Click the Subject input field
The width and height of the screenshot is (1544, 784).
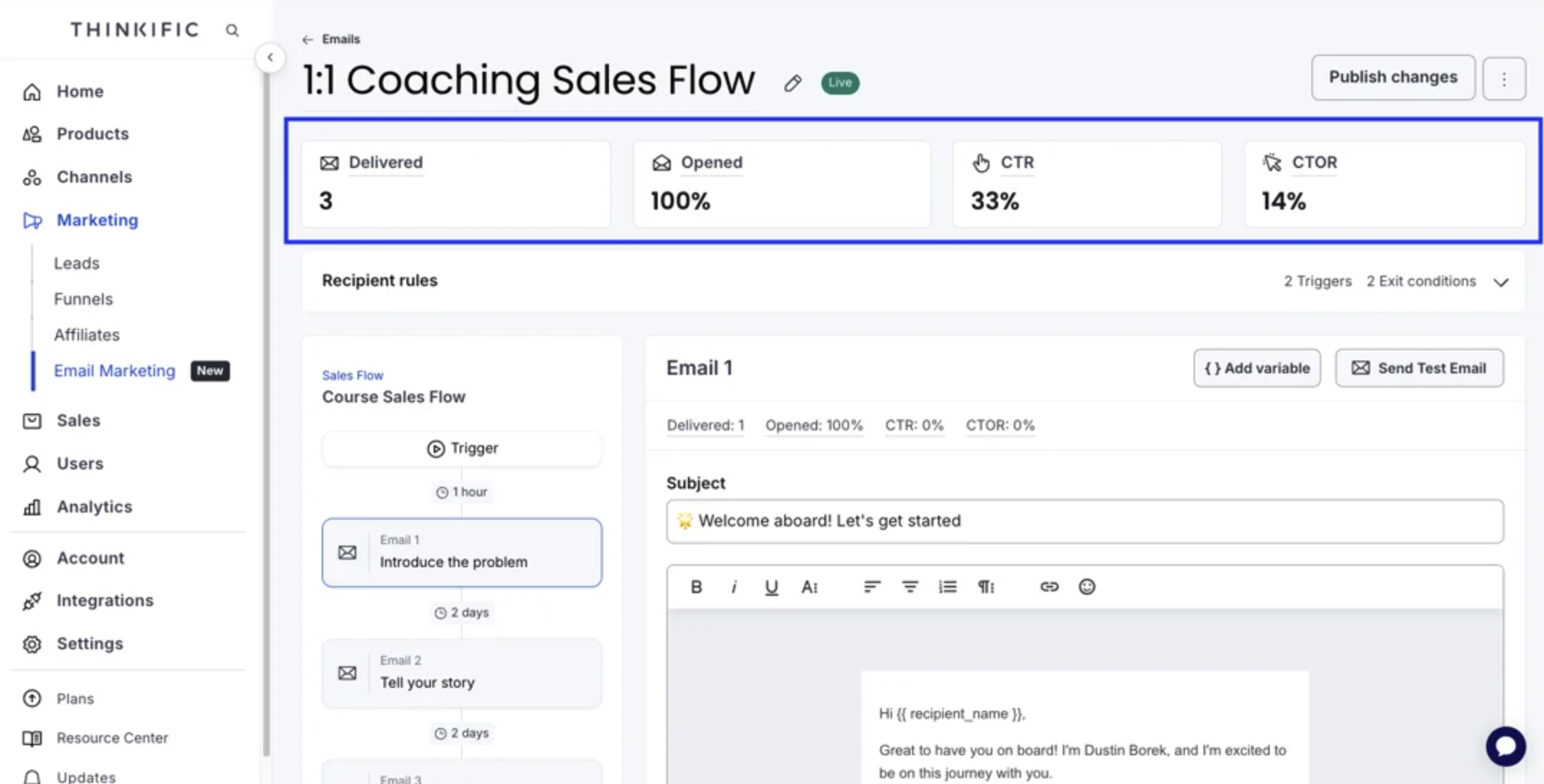click(1084, 521)
